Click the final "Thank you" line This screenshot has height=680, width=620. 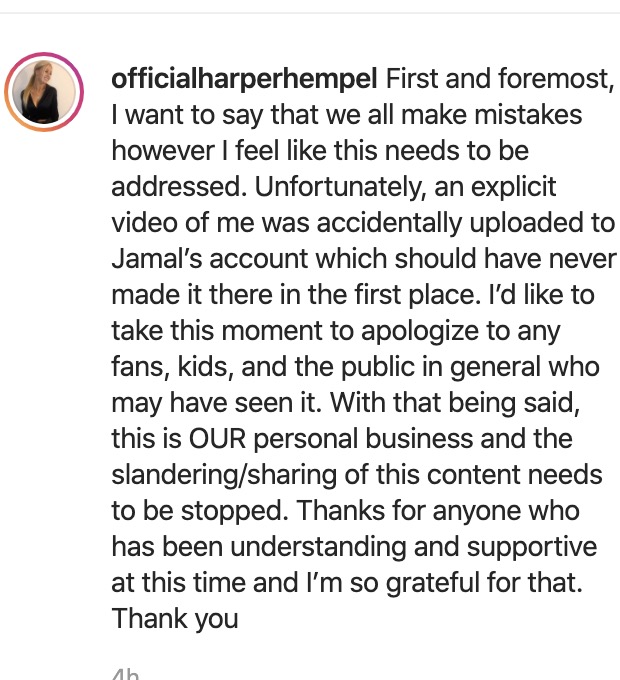[175, 618]
